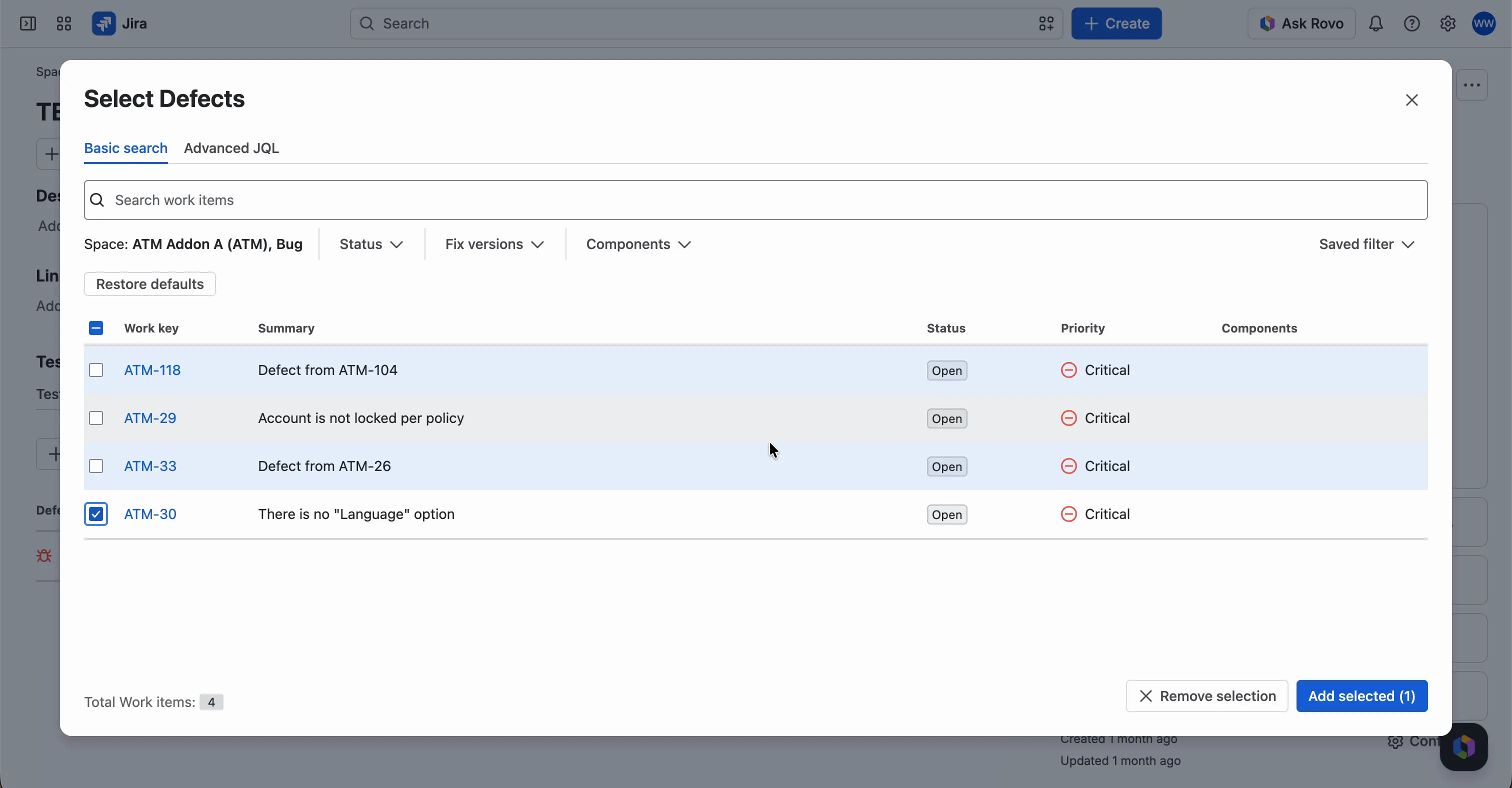Image resolution: width=1512 pixels, height=788 pixels.
Task: Click the Configure gear icon on the background page
Action: (x=1395, y=741)
